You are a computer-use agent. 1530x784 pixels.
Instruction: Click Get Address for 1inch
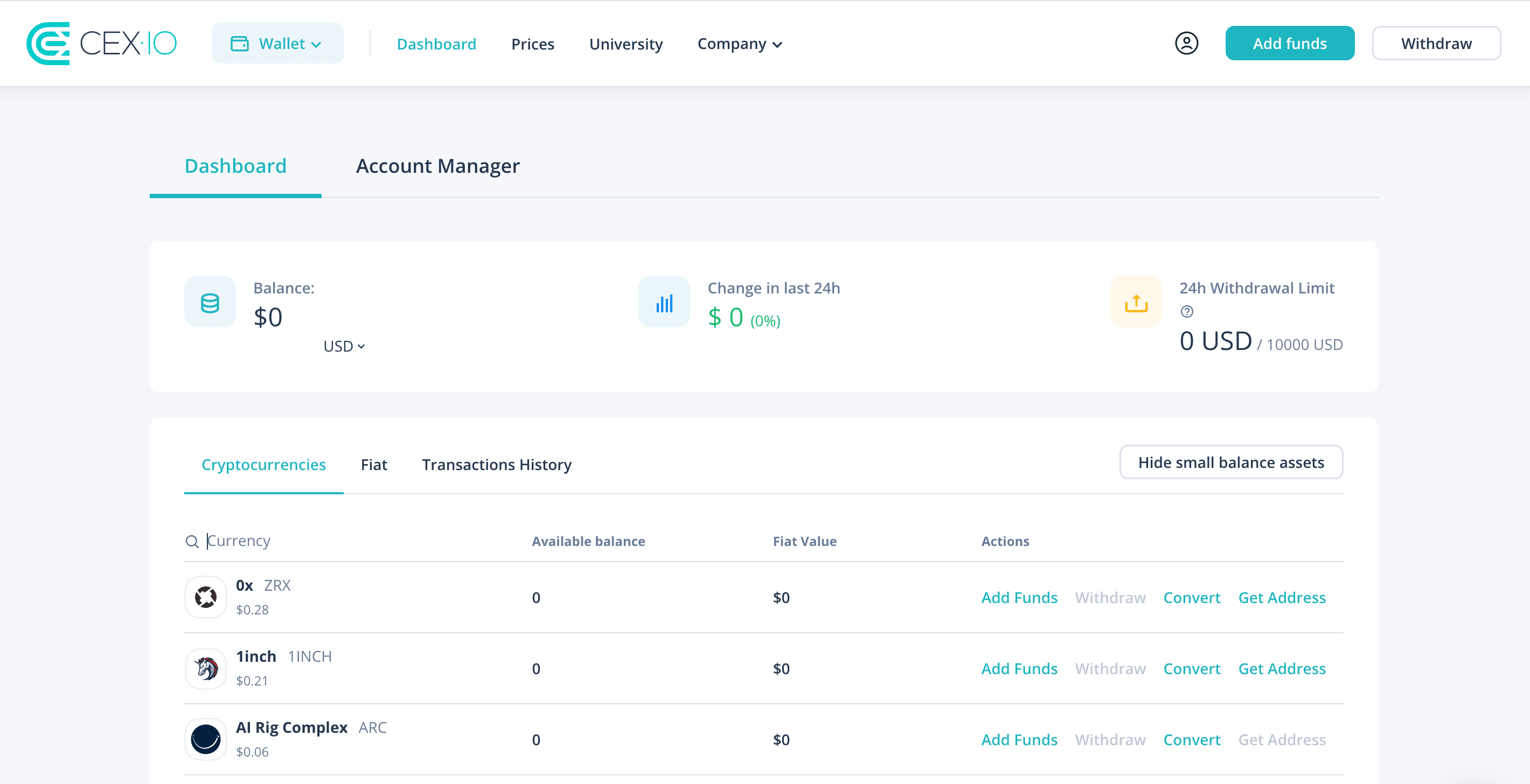pyautogui.click(x=1282, y=669)
